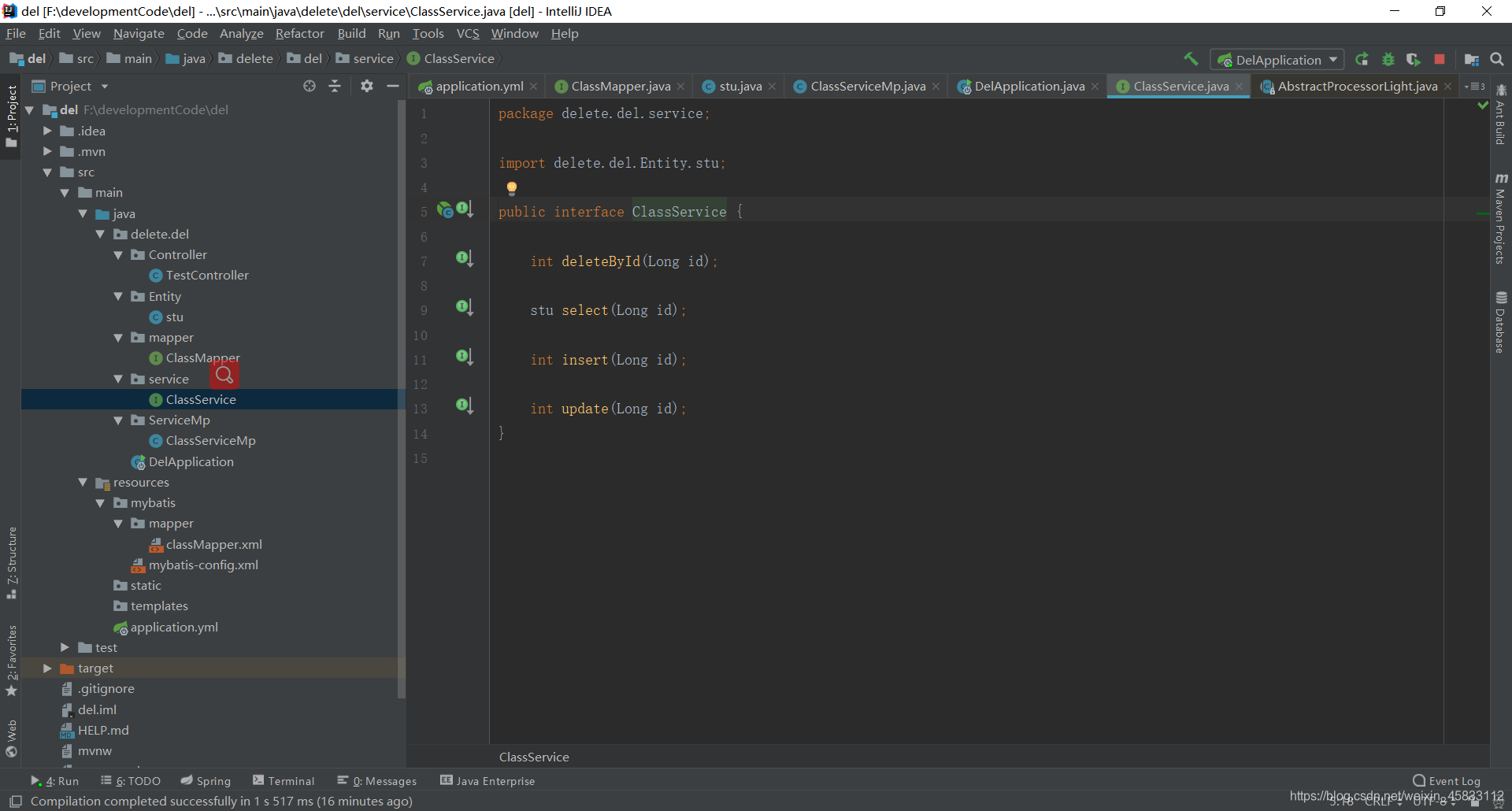Expand the test folder
1512x811 pixels.
point(65,647)
